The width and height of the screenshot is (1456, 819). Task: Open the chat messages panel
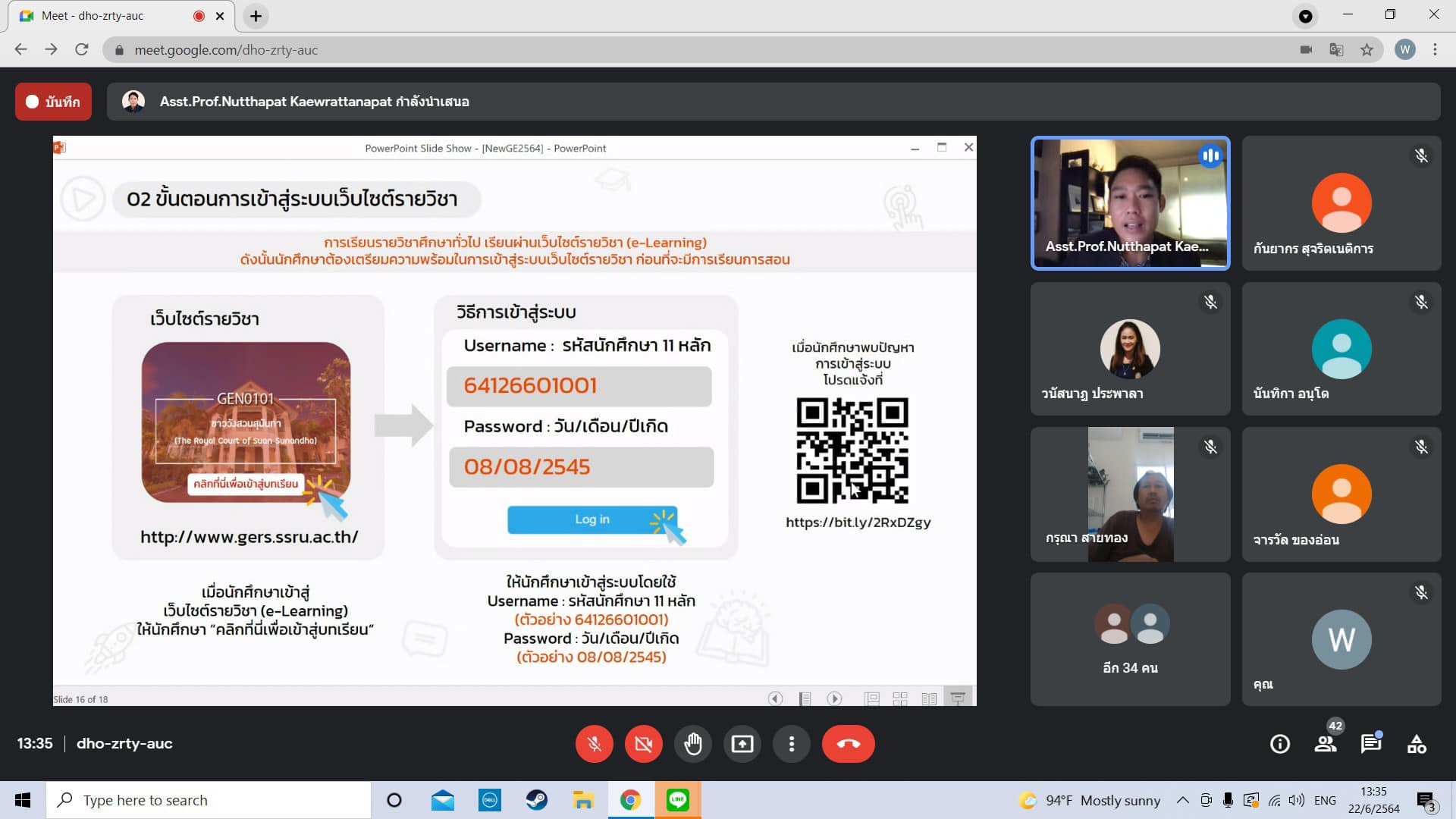pyautogui.click(x=1370, y=744)
